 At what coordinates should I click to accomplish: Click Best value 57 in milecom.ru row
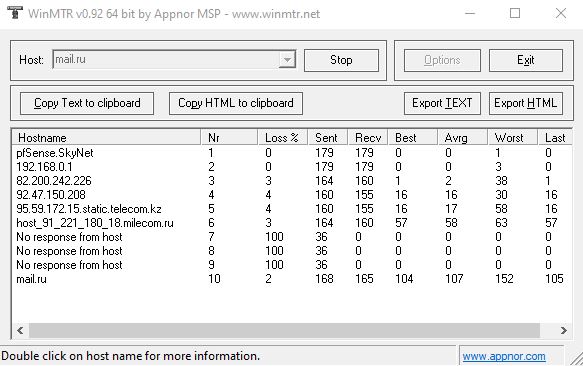point(401,223)
